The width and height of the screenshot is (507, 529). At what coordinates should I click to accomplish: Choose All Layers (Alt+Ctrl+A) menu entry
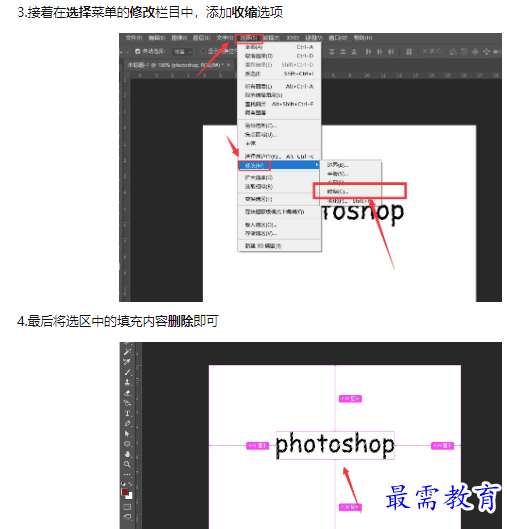279,86
